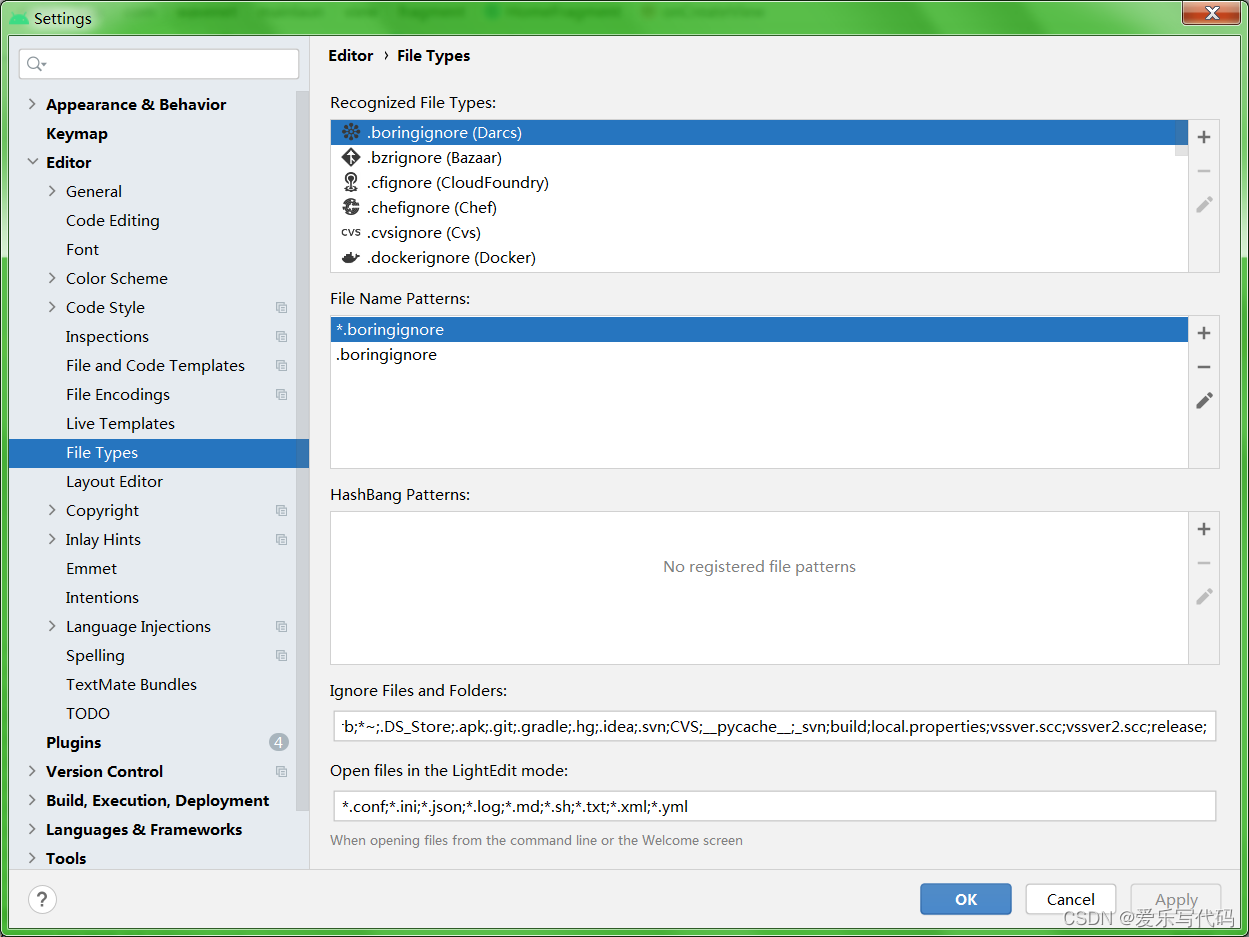The height and width of the screenshot is (937, 1249).
Task: Open Layout Editor settings
Action: [x=114, y=481]
